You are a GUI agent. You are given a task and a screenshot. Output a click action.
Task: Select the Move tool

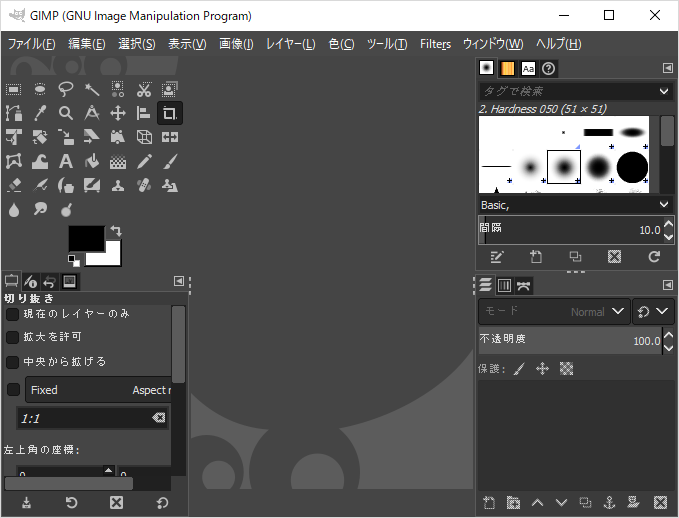pyautogui.click(x=118, y=113)
